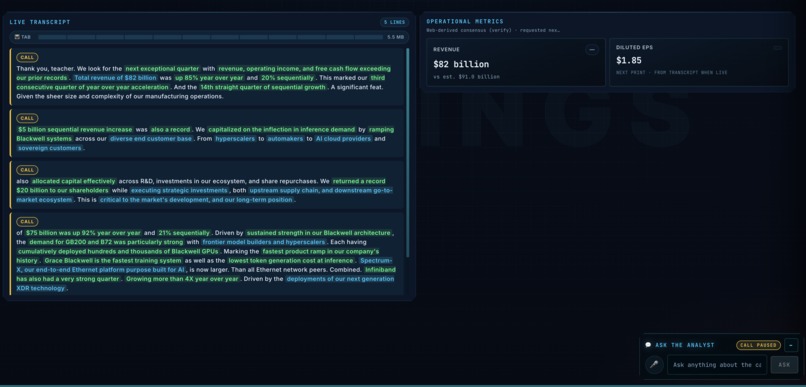Click the CALL tag above 'Thank you, teacher'

pos(27,58)
